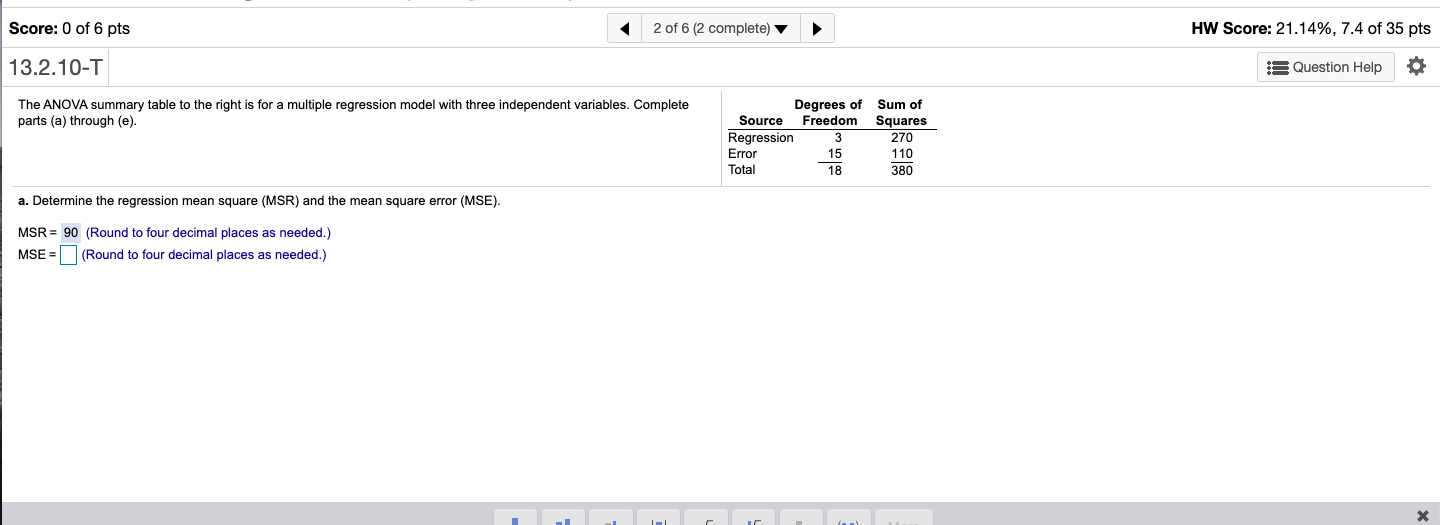Go to the previous question arrow
The width and height of the screenshot is (1440, 525).
tap(624, 28)
